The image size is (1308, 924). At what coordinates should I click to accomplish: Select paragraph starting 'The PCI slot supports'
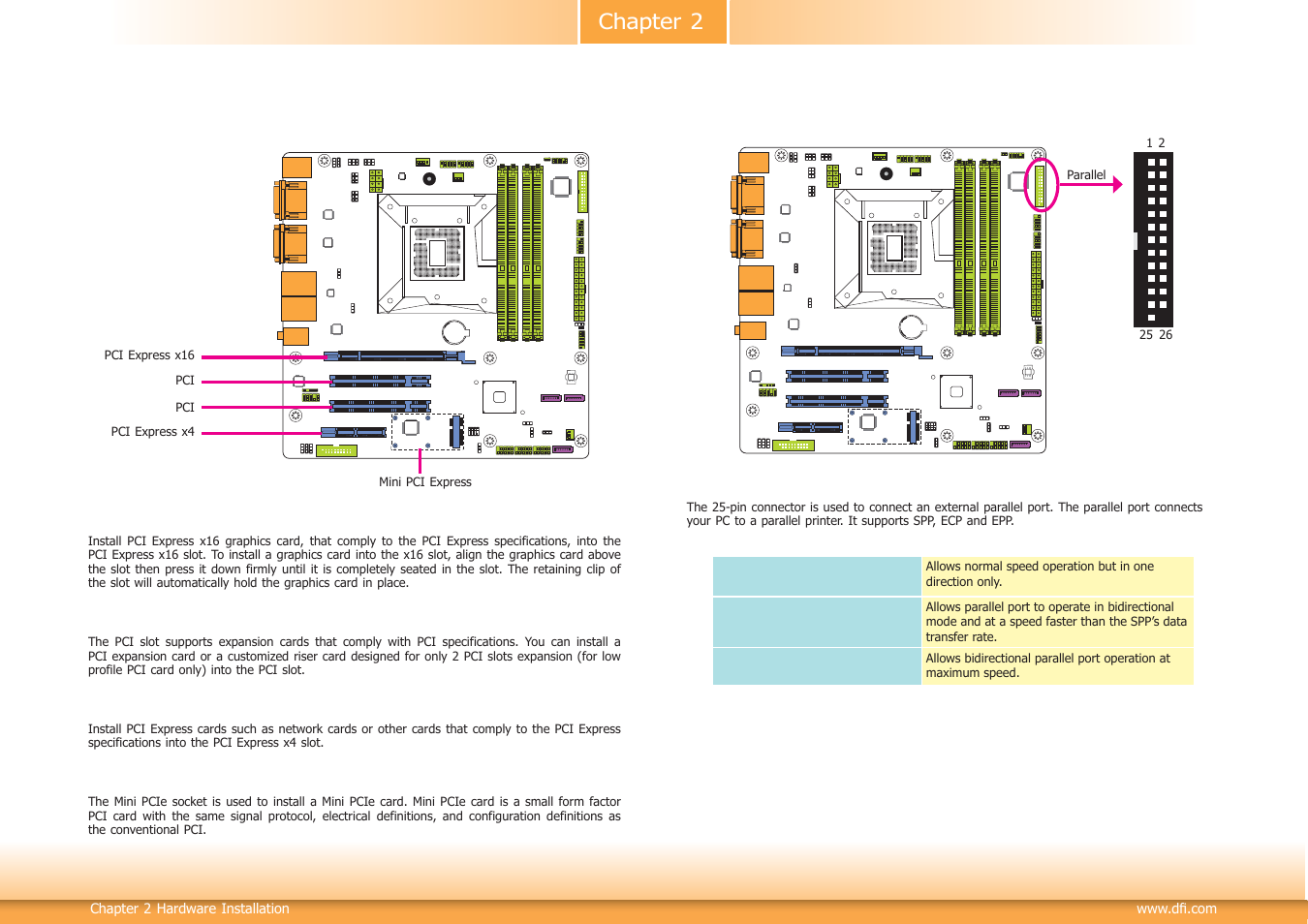355,656
